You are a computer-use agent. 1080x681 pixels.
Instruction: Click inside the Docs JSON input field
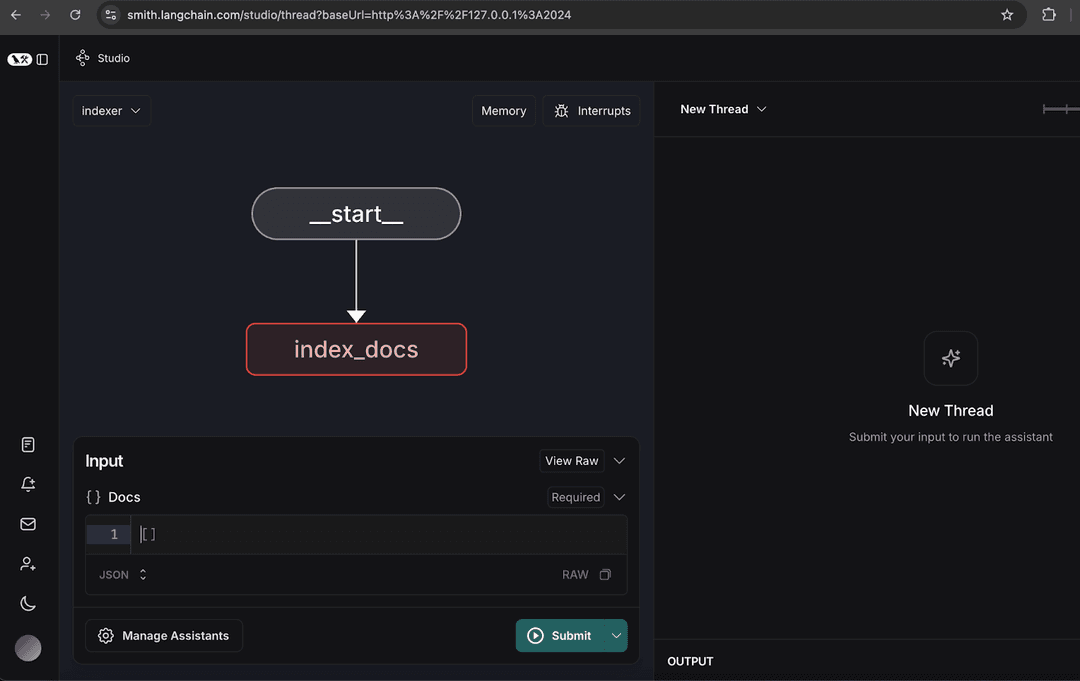point(380,533)
